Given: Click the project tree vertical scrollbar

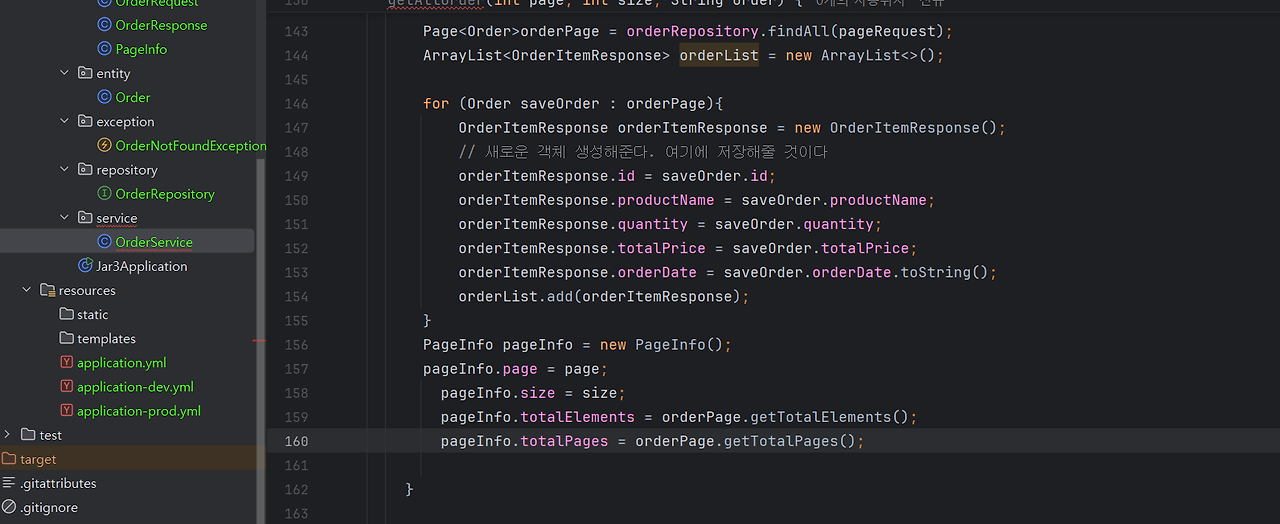Looking at the screenshot, I should [x=261, y=340].
